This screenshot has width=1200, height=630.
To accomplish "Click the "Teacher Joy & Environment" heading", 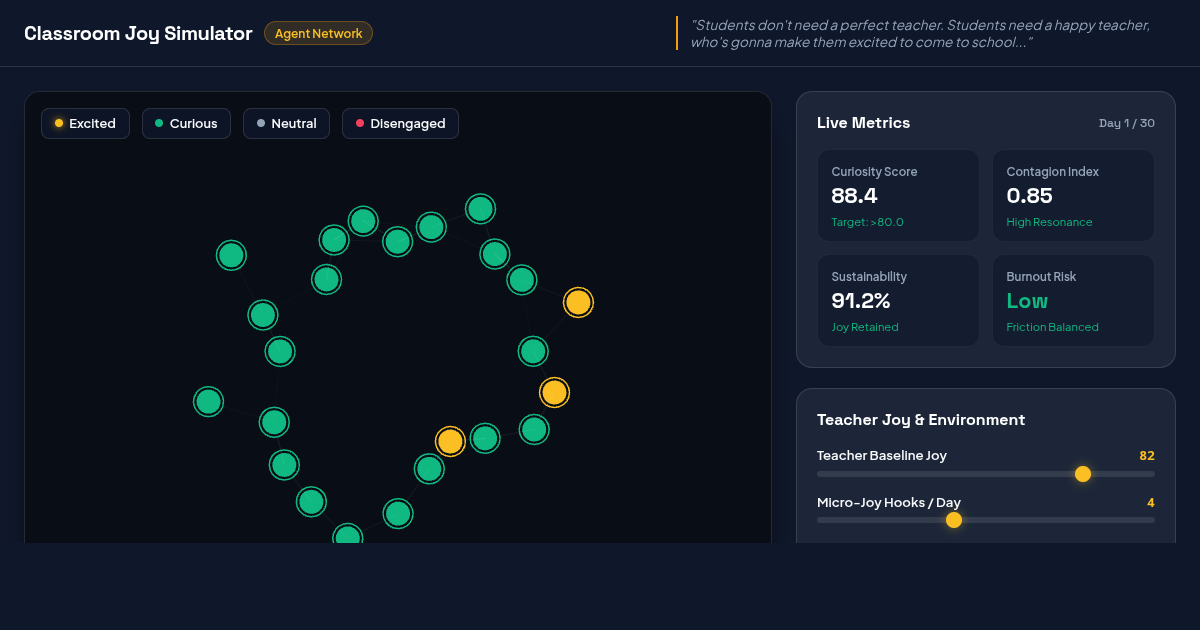I will 921,420.
